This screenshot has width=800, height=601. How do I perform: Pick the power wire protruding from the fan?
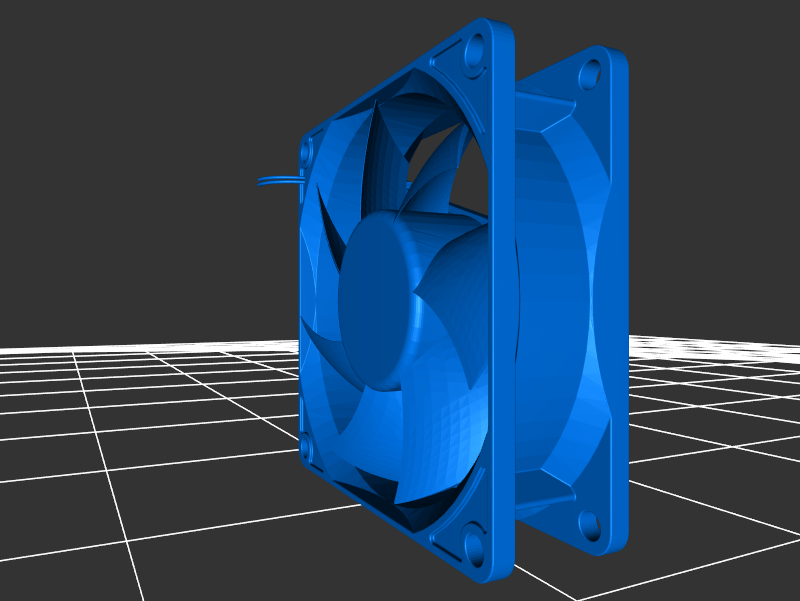click(277, 181)
